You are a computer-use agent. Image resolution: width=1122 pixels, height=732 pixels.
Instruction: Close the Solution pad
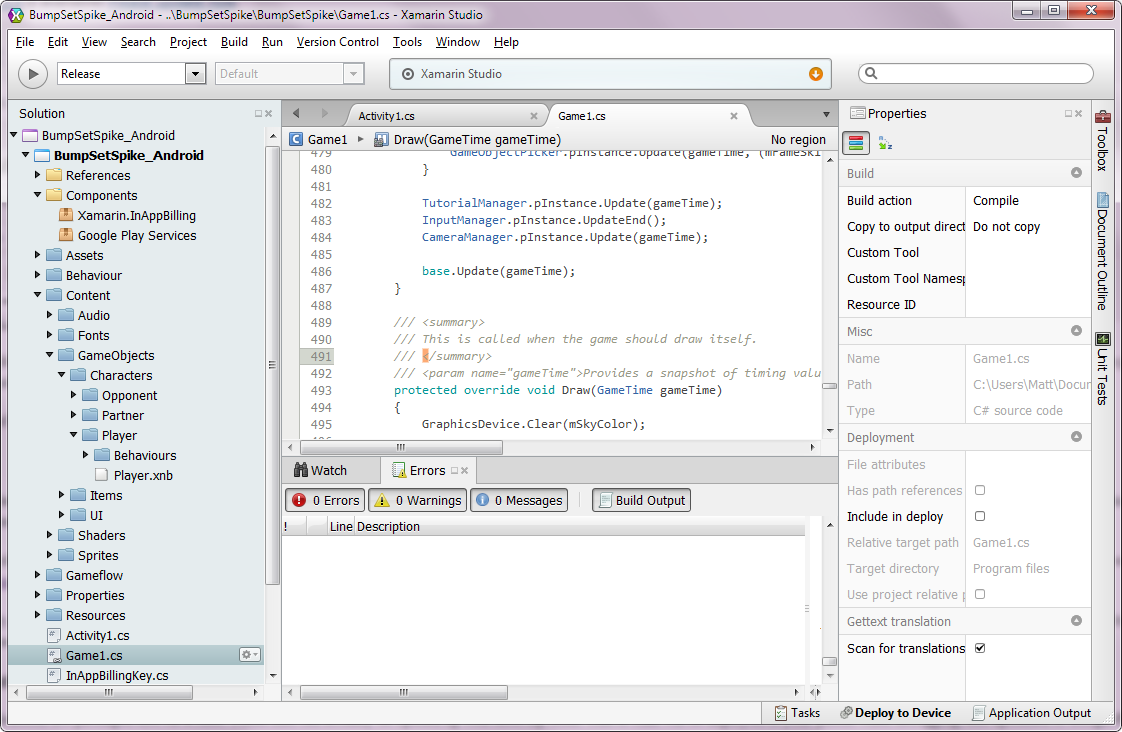(269, 114)
